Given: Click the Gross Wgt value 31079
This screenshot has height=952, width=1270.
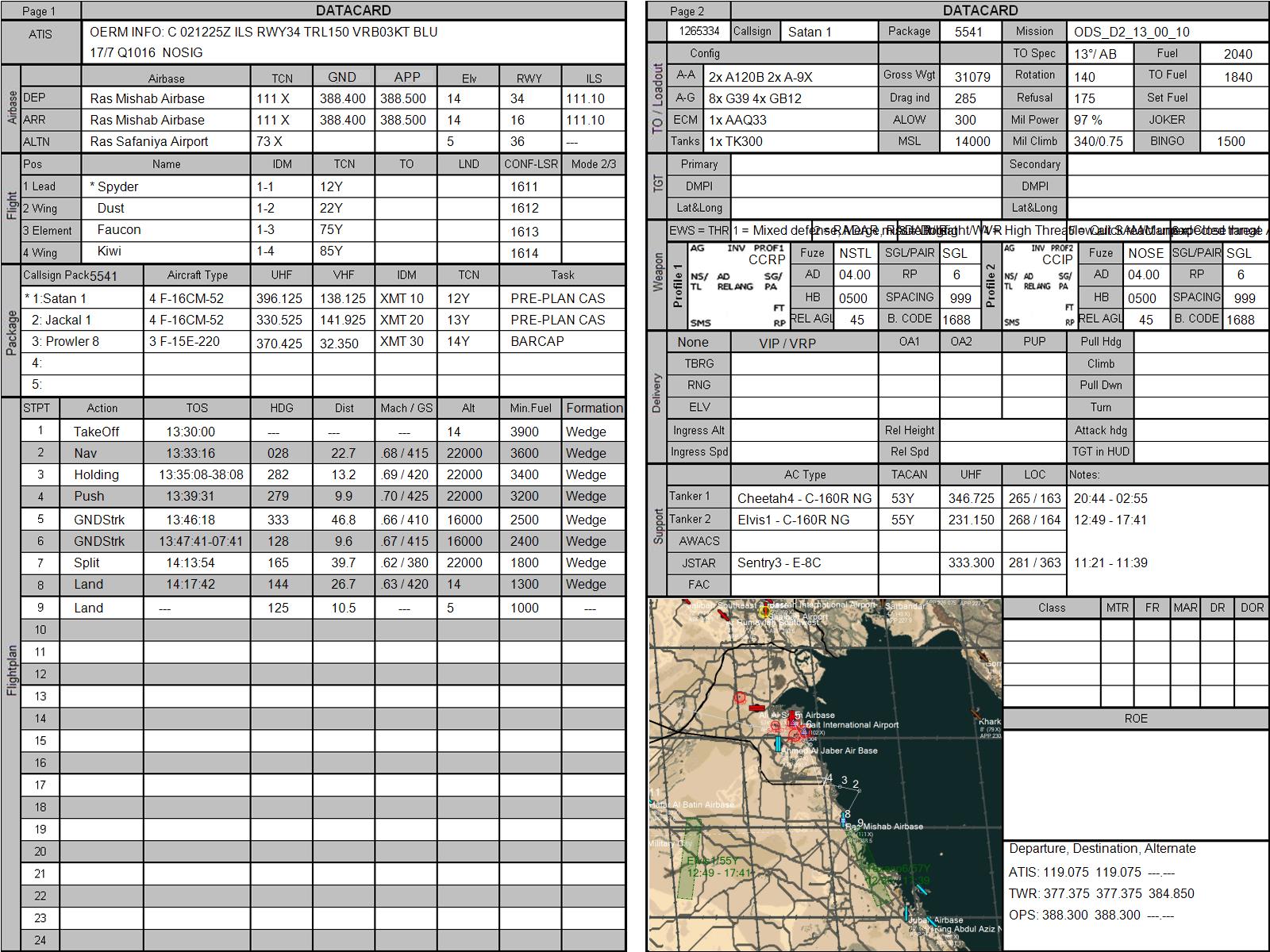Looking at the screenshot, I should point(972,77).
